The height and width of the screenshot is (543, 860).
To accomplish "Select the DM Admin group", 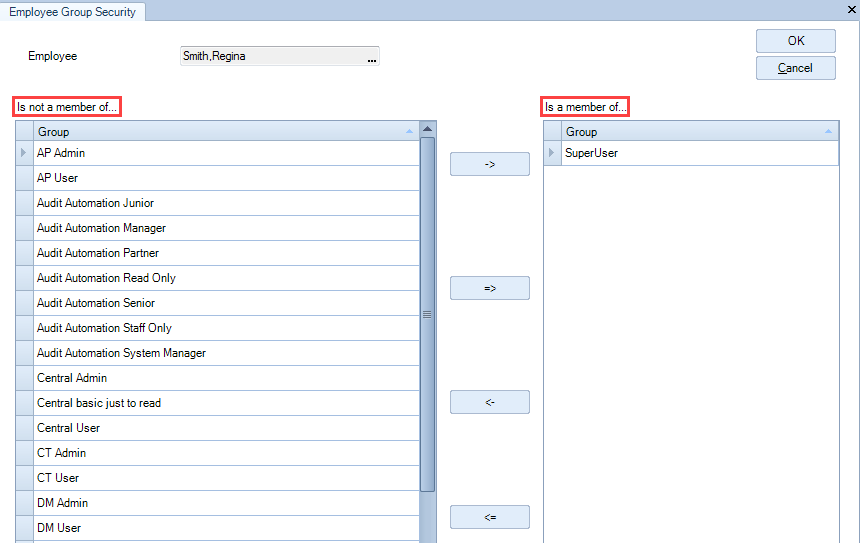I will click(226, 503).
